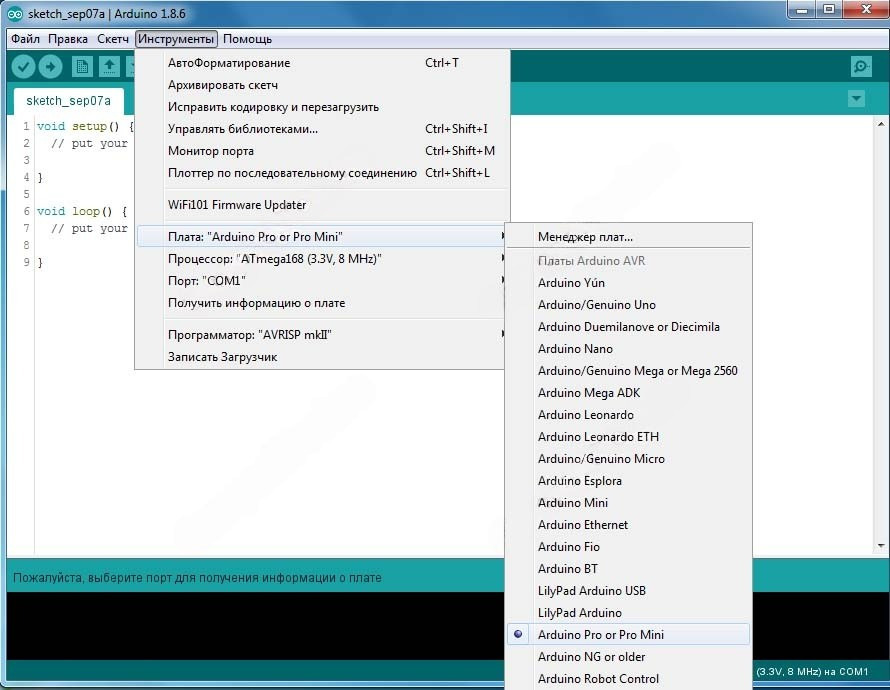Open the tab options dropdown arrow

coord(855,99)
